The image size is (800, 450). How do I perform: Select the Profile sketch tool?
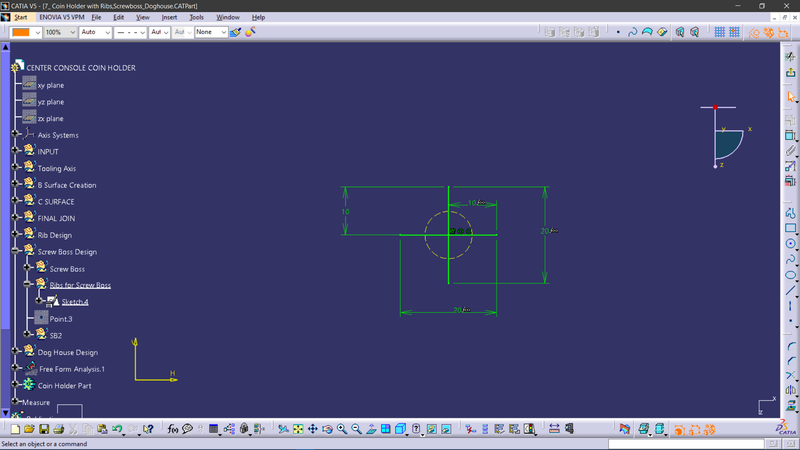coord(790,213)
